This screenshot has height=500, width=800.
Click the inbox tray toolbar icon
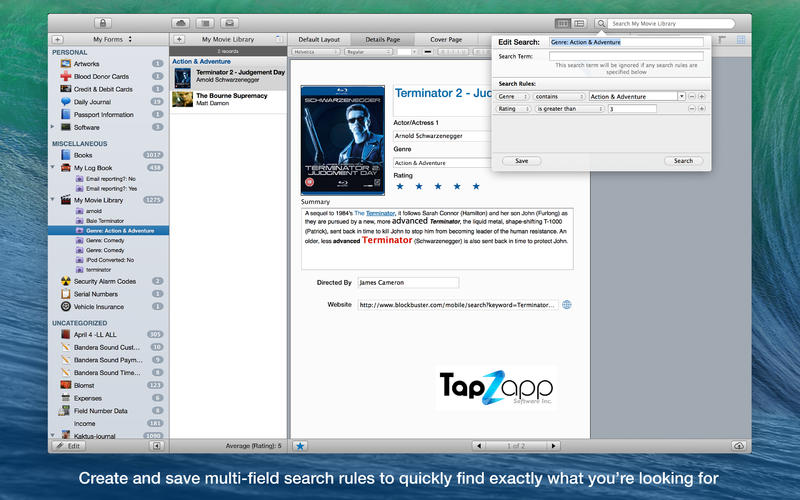[230, 23]
